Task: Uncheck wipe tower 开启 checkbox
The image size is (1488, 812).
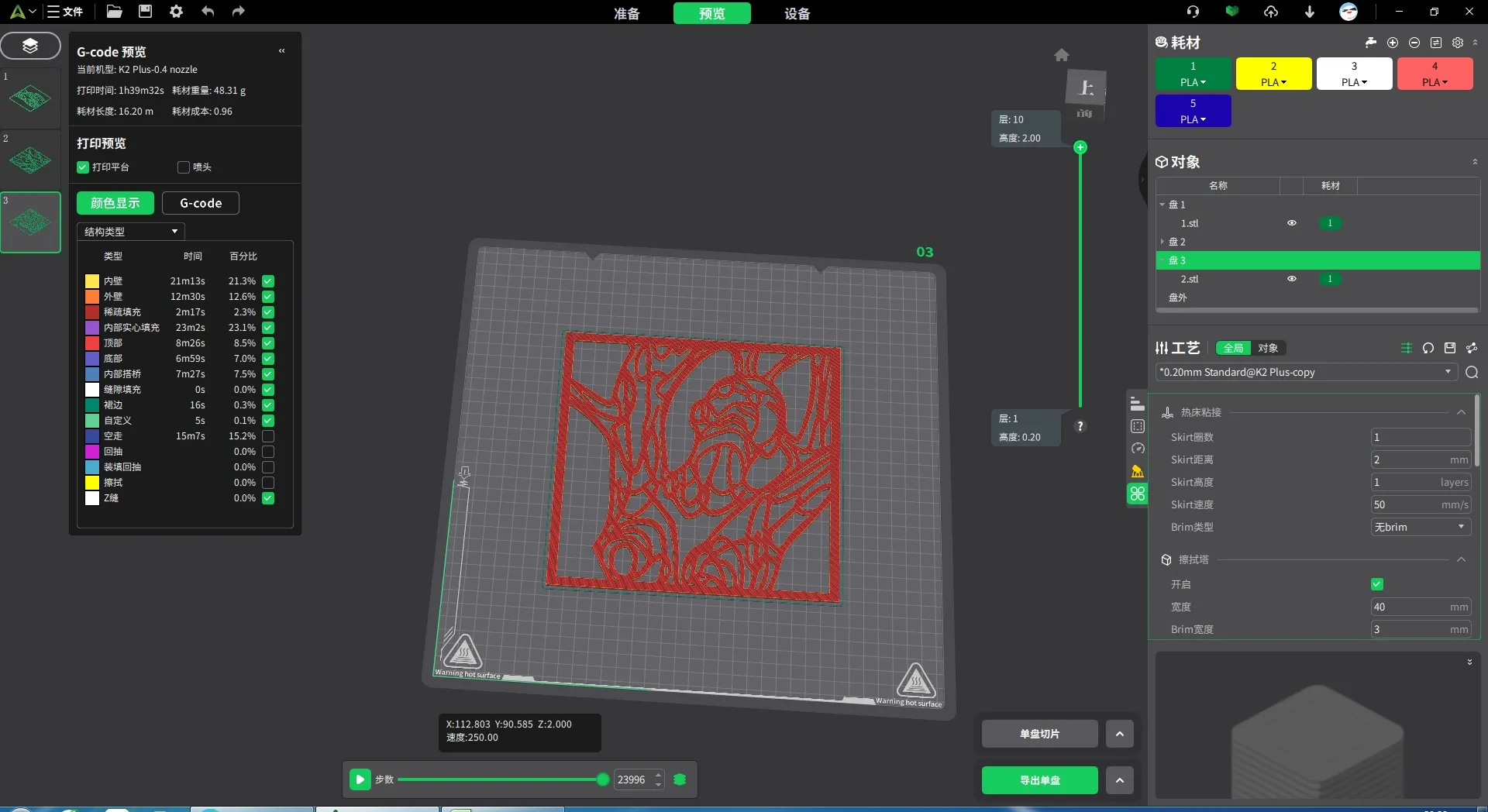Action: pos(1377,584)
